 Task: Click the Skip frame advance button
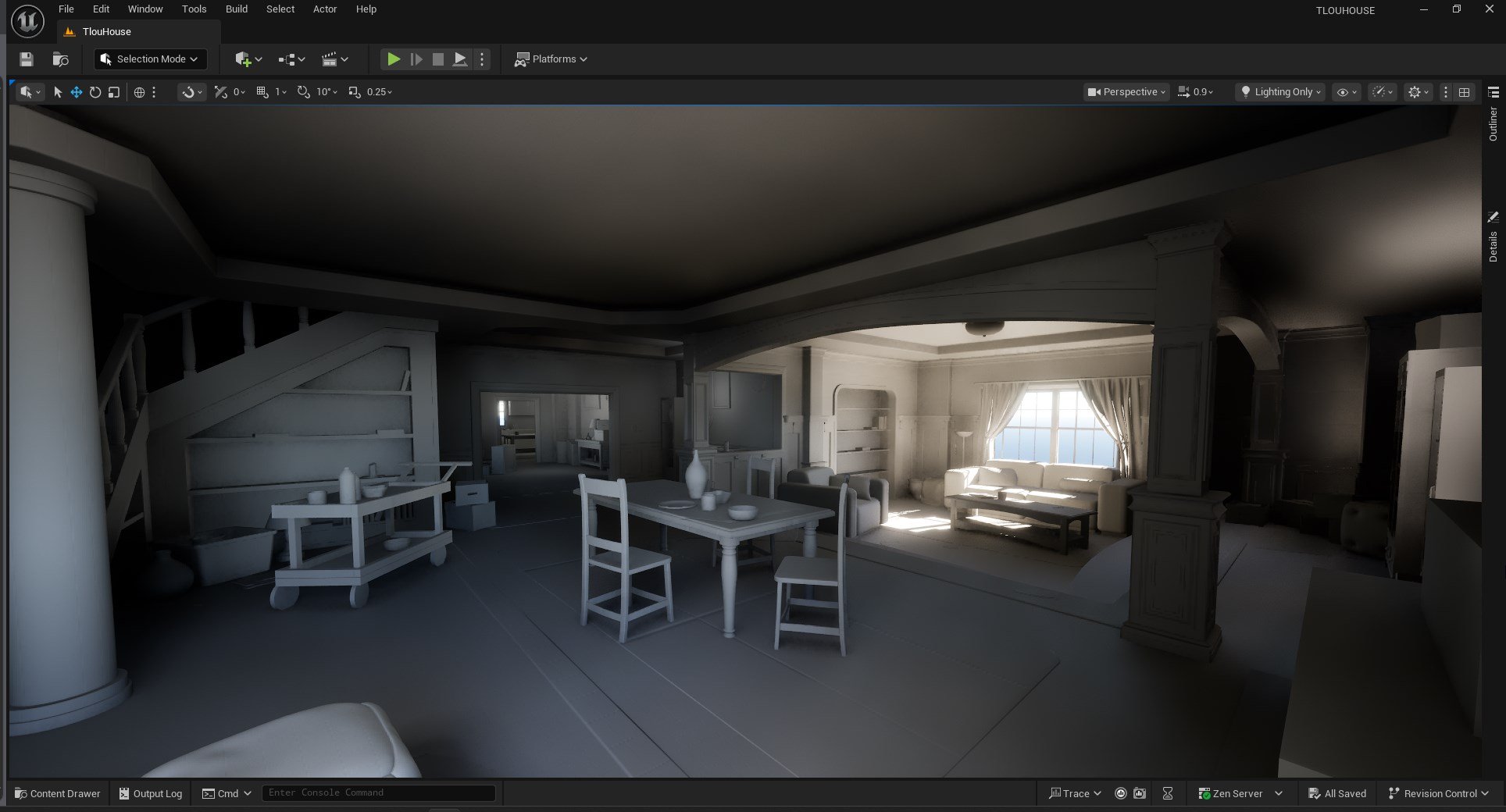(x=416, y=59)
